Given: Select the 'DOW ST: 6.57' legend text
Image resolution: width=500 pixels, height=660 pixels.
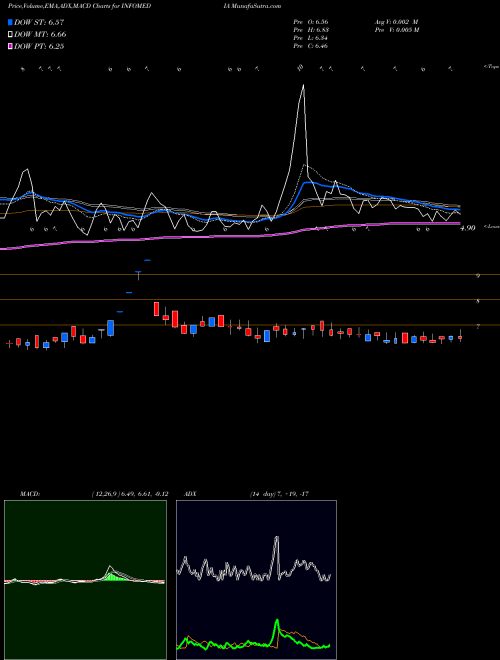Looking at the screenshot, I should point(39,22).
